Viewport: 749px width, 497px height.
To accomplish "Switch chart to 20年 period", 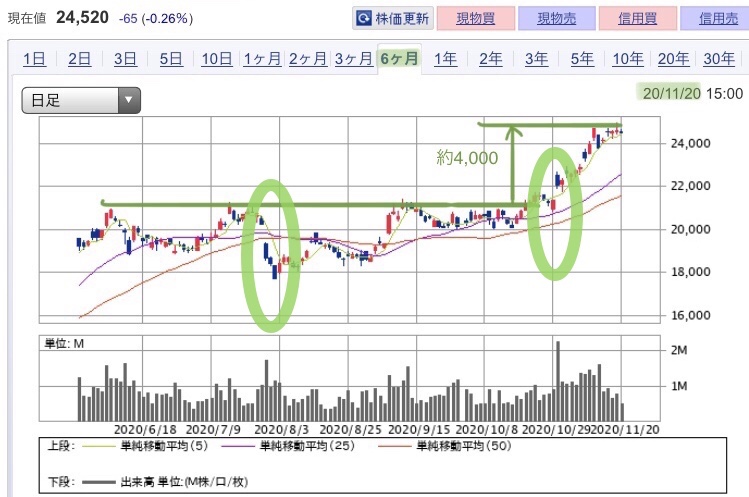I will (674, 59).
